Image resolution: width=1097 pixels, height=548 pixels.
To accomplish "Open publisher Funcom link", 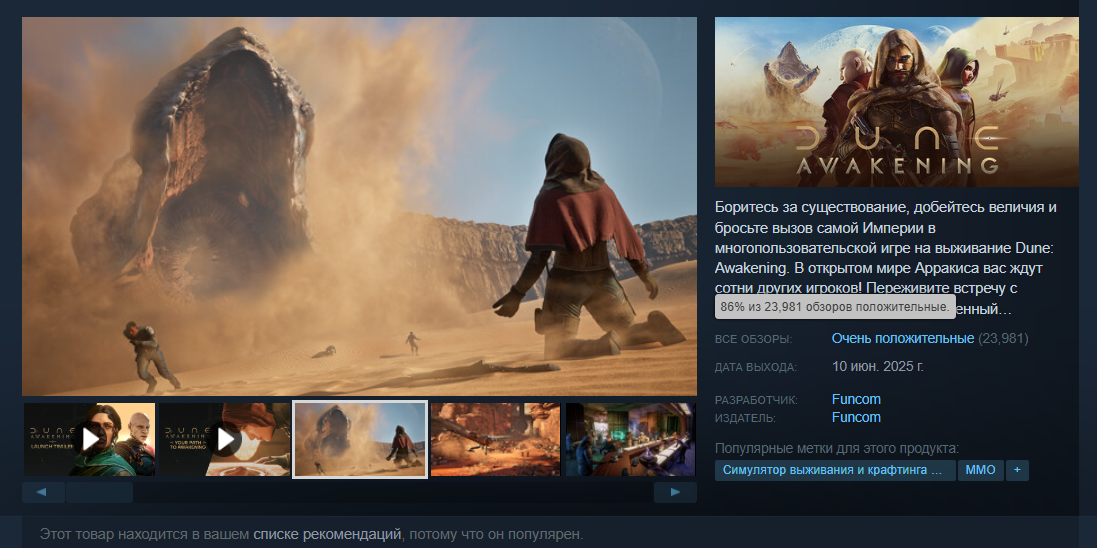I will 856,418.
